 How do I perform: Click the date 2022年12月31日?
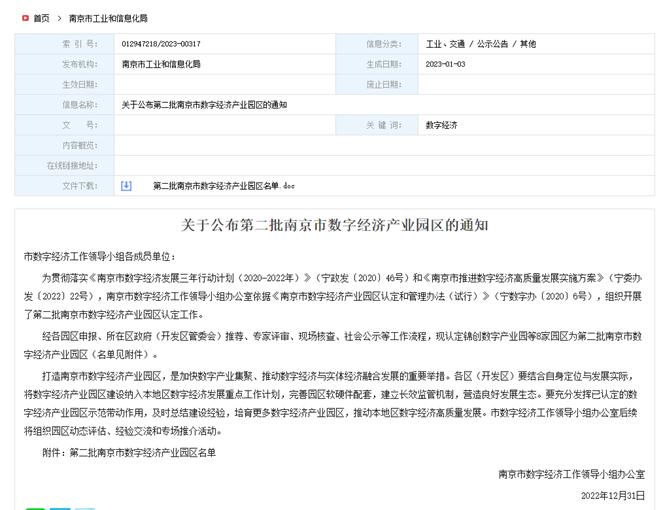click(x=613, y=496)
